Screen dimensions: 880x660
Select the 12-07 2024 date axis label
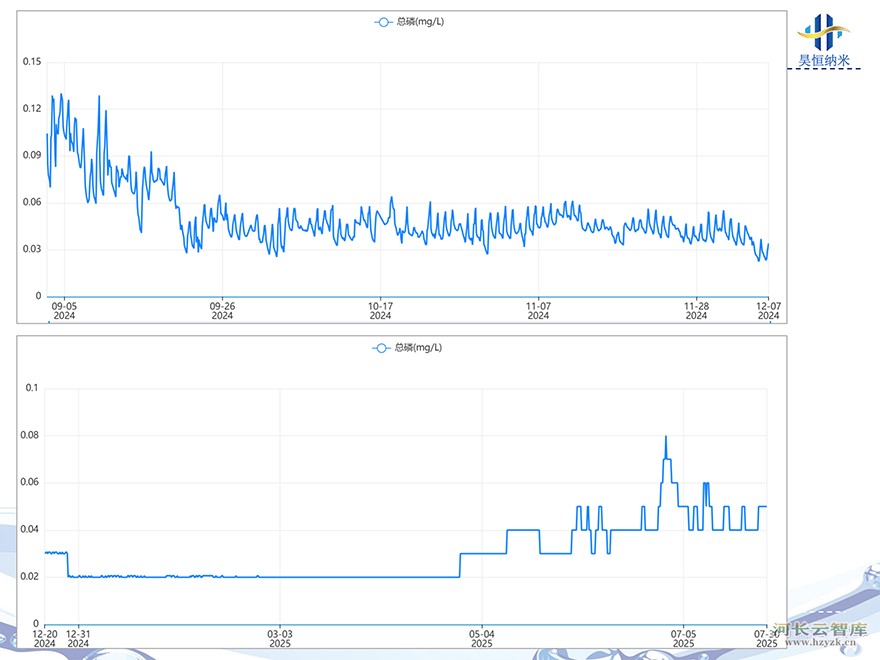[767, 311]
